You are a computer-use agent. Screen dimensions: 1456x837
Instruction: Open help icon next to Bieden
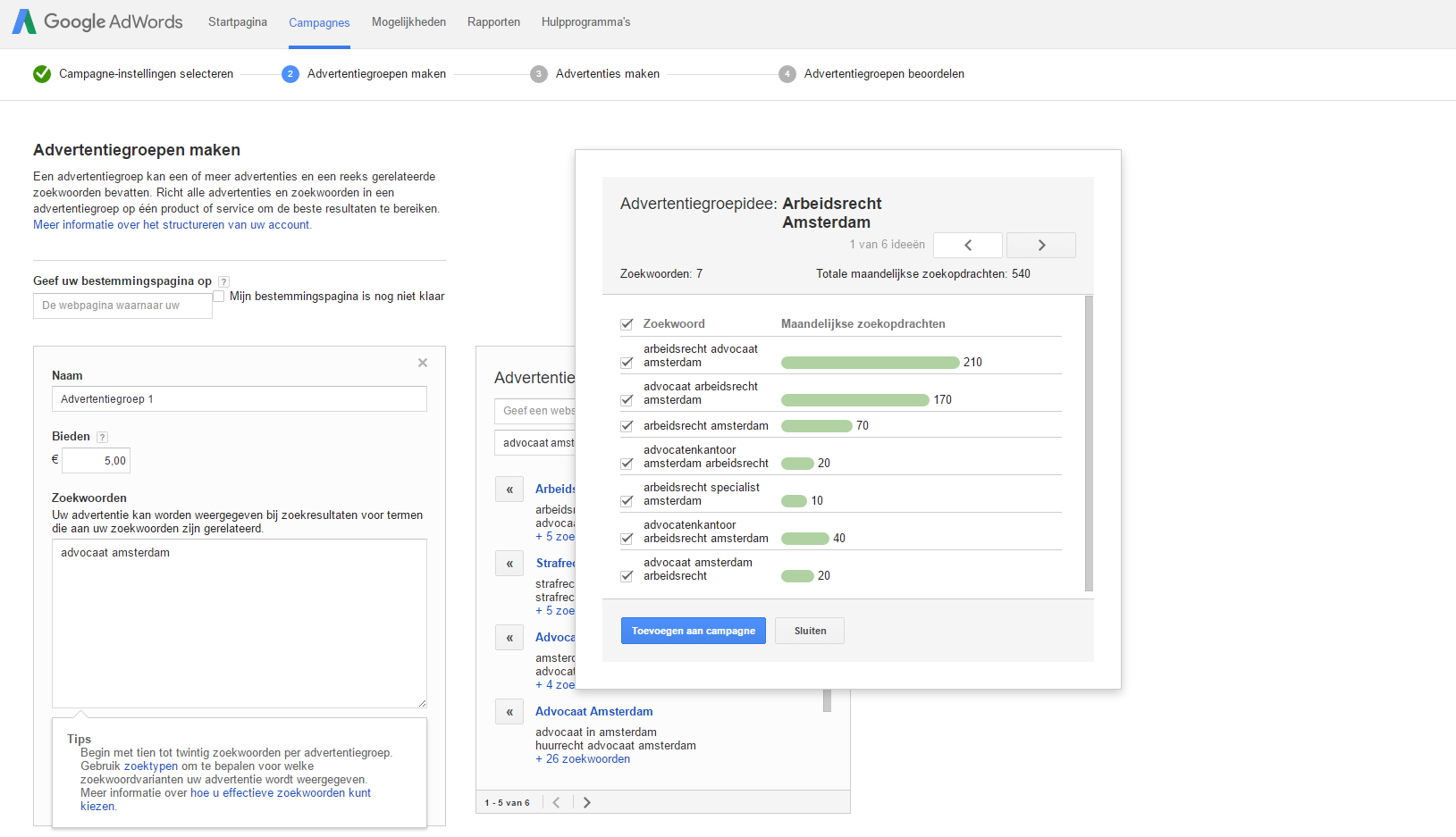pyautogui.click(x=102, y=437)
